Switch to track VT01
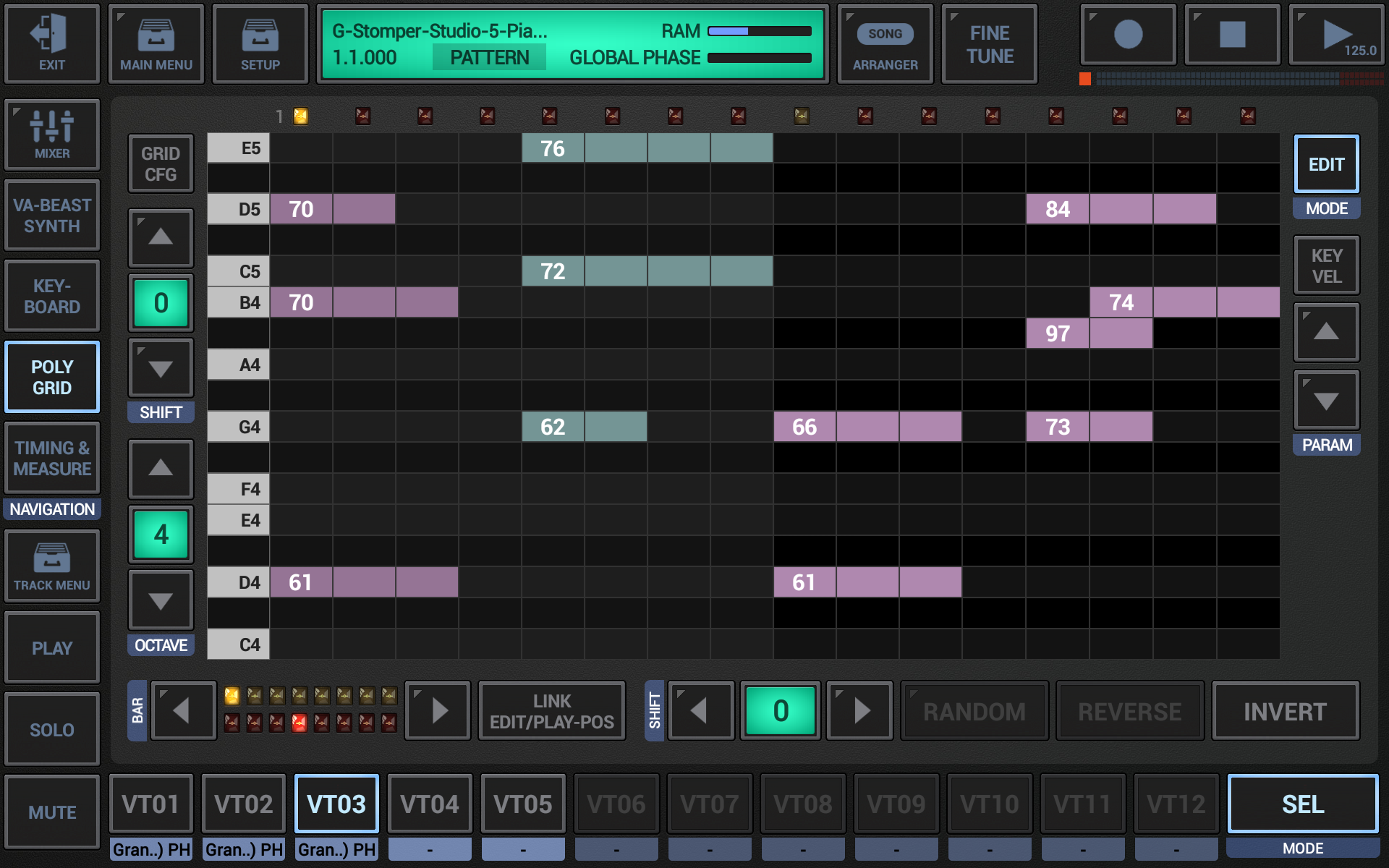 (150, 803)
